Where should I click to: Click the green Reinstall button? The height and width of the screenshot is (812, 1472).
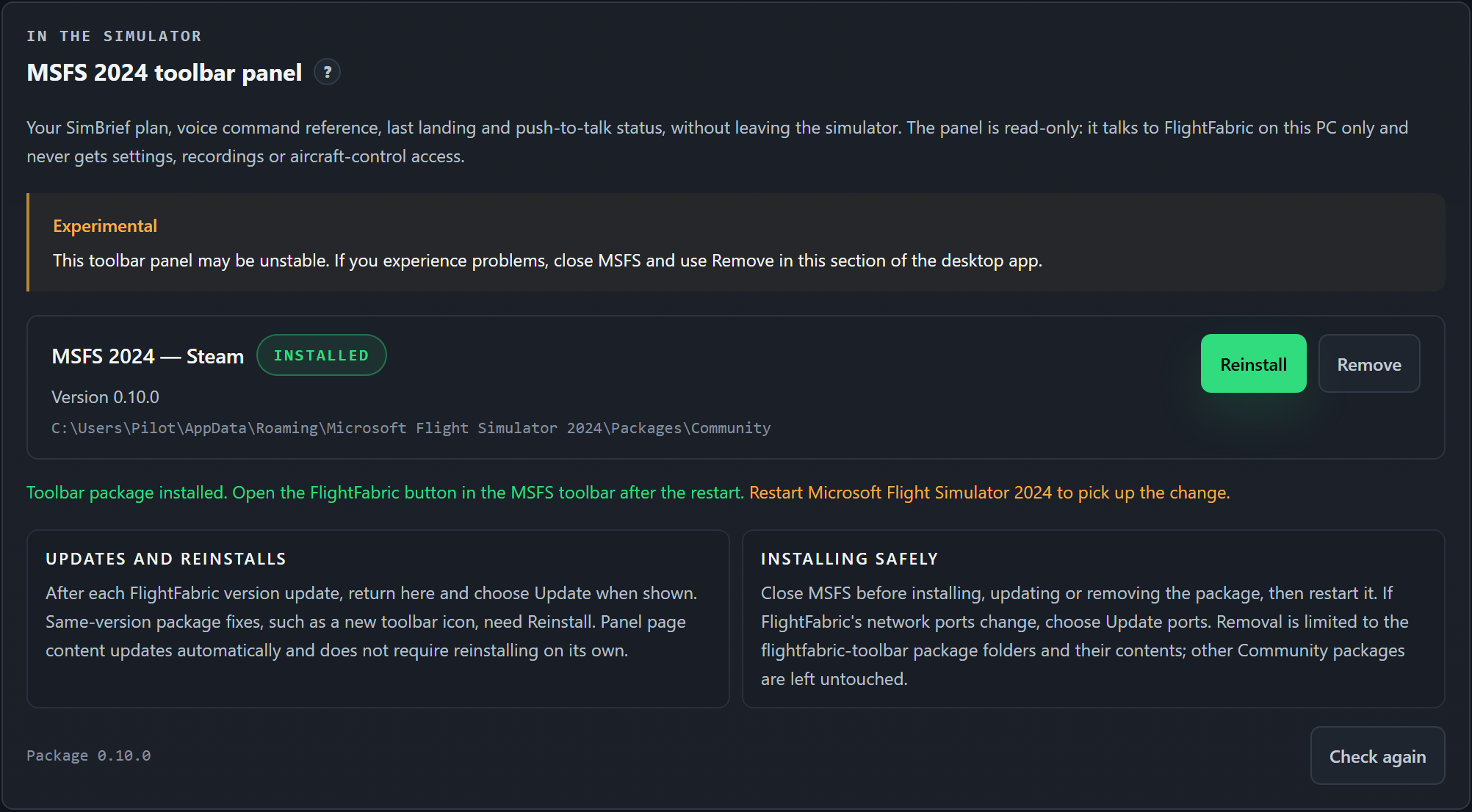pos(1253,363)
